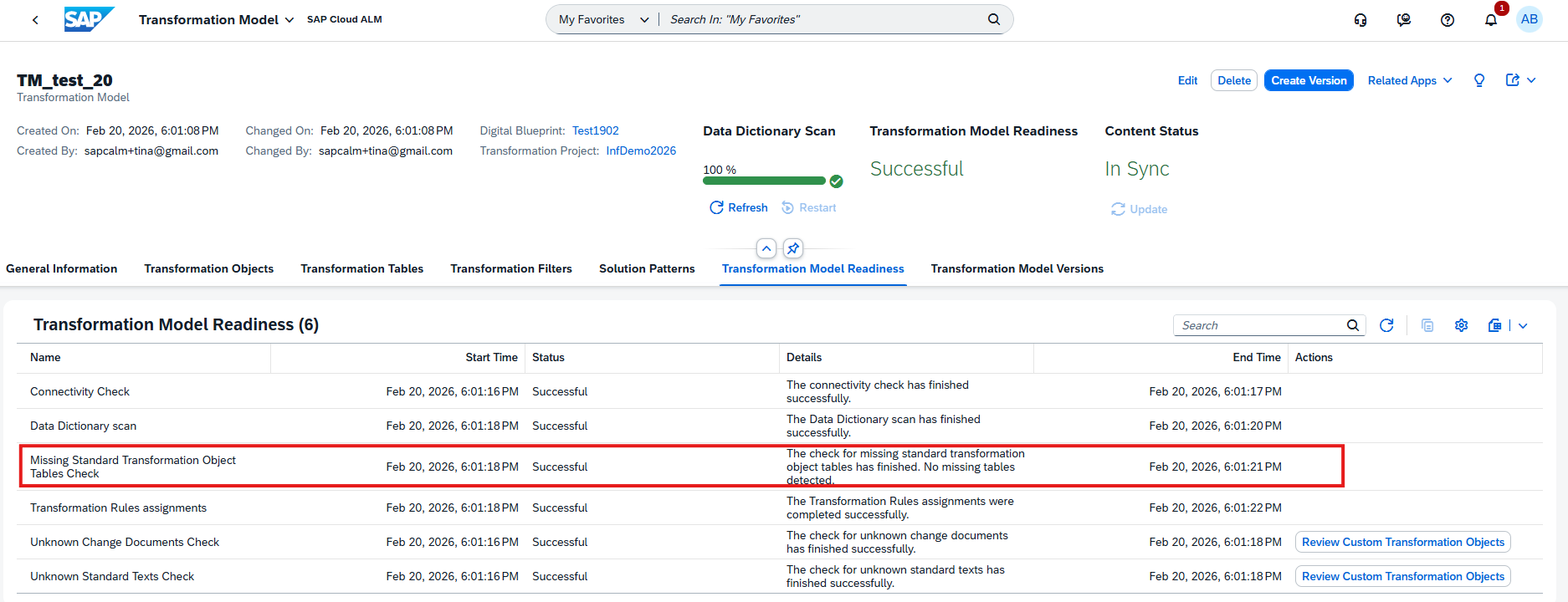Click the readiness table Search field
The width and height of the screenshot is (1568, 602).
[x=1259, y=325]
